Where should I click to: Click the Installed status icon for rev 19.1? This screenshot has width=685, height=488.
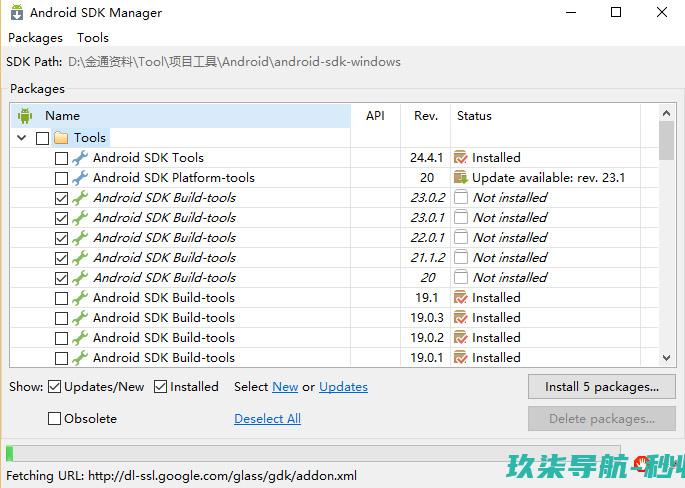pyautogui.click(x=461, y=298)
